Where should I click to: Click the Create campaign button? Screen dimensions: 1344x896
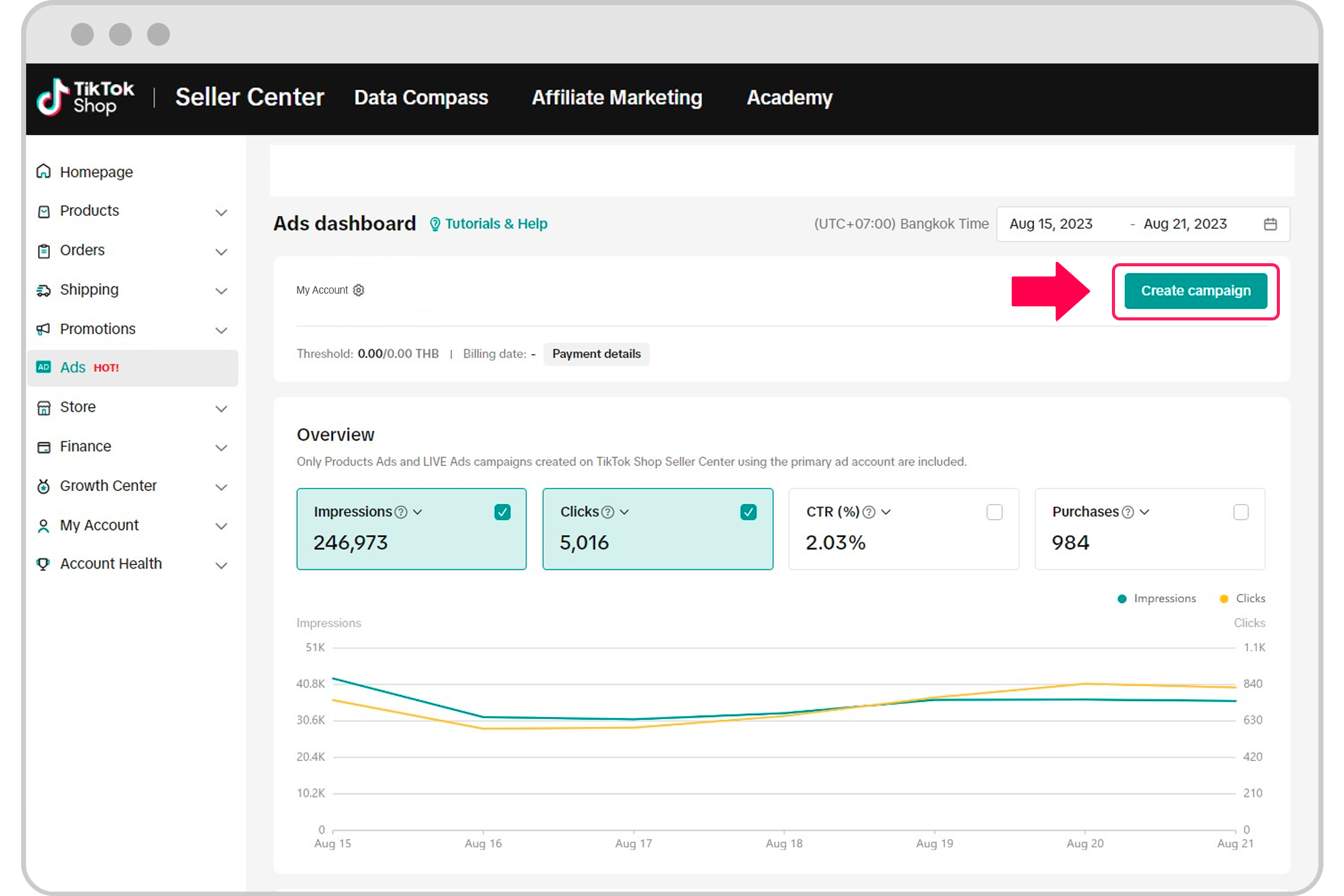pyautogui.click(x=1195, y=291)
